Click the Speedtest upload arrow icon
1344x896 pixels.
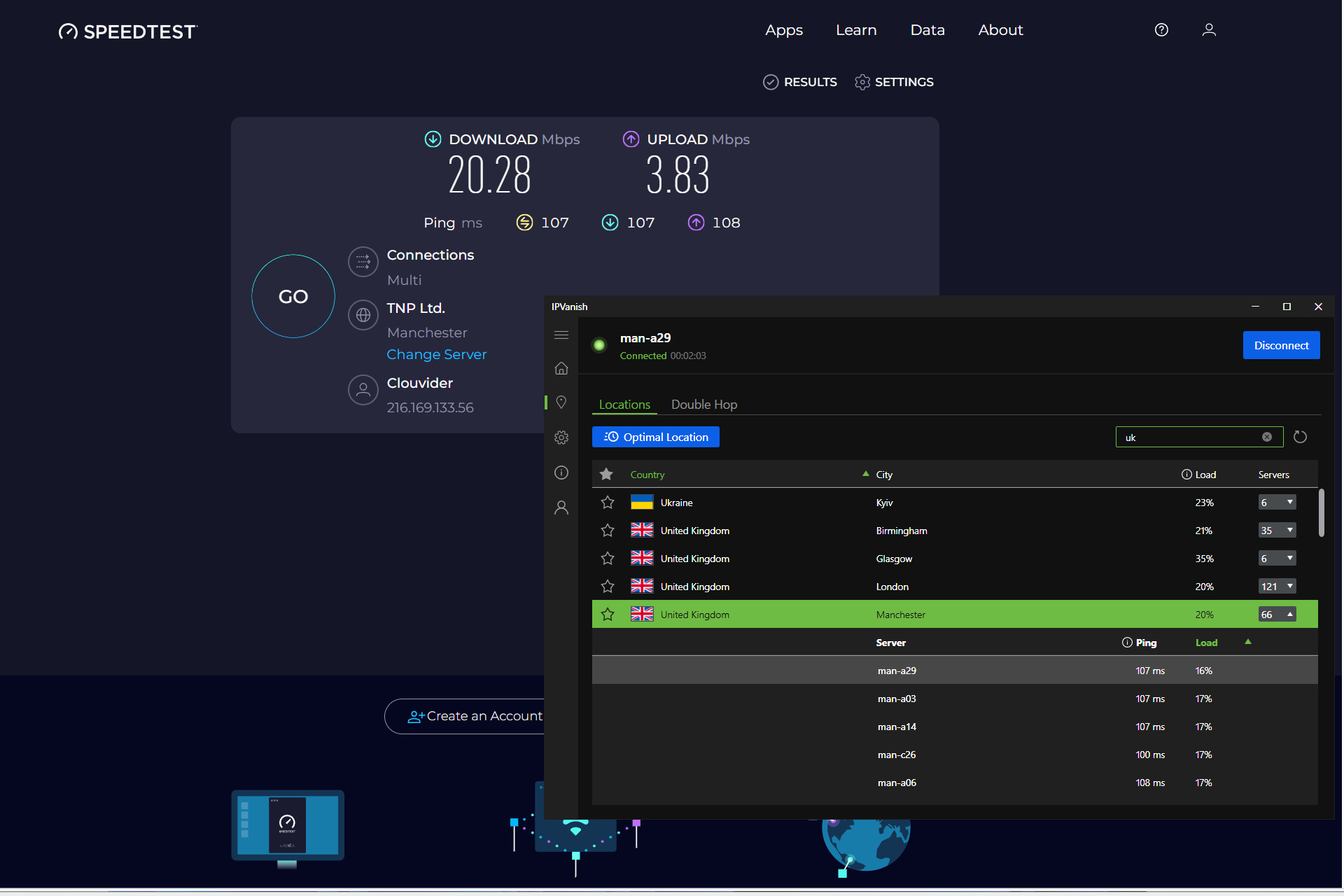tap(630, 139)
